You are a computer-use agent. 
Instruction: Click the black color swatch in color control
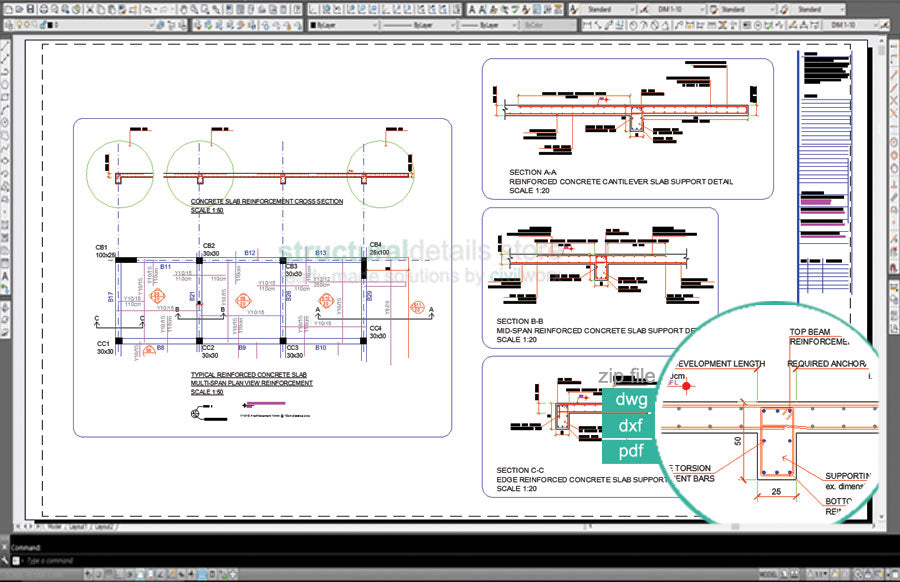314,25
